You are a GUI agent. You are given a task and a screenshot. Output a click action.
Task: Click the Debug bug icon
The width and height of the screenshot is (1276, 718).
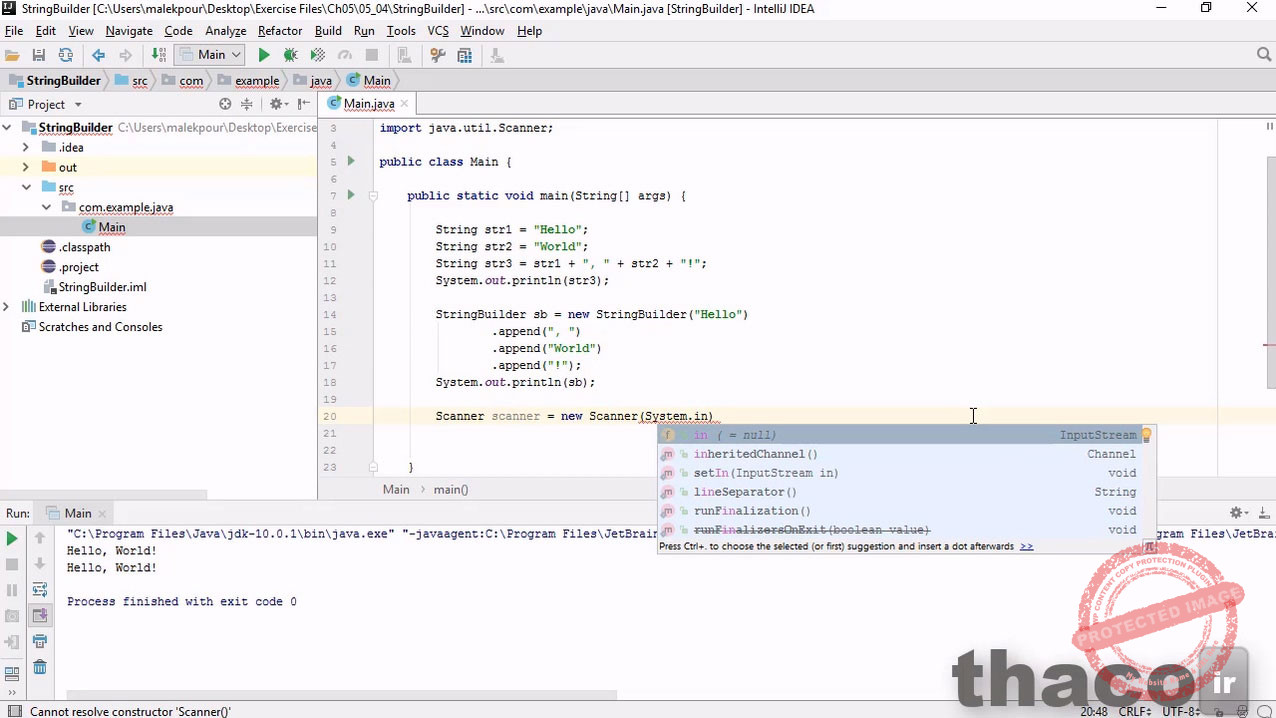point(290,56)
